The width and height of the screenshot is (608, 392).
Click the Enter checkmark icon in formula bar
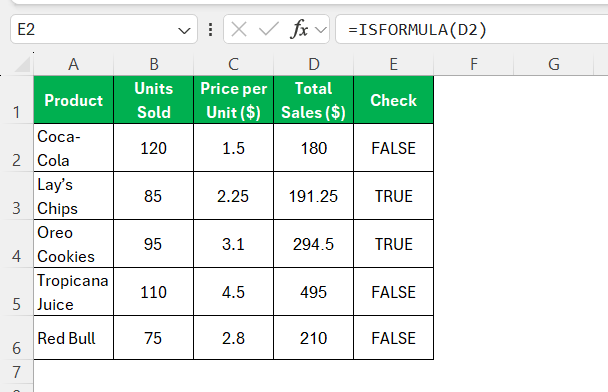[268, 29]
